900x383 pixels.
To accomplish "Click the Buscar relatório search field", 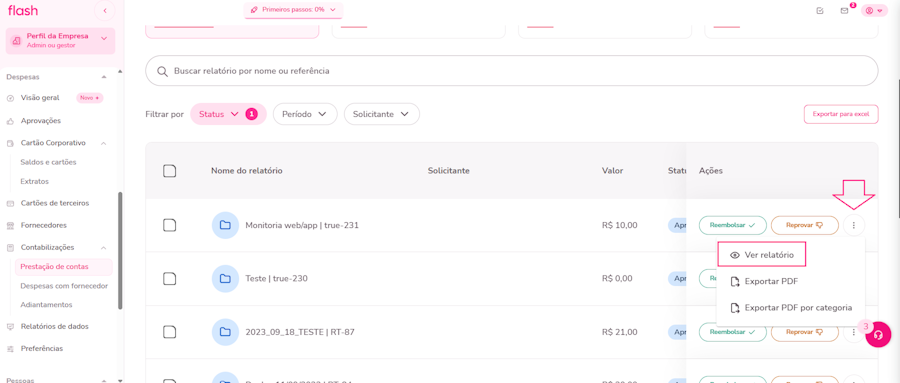I will (511, 71).
